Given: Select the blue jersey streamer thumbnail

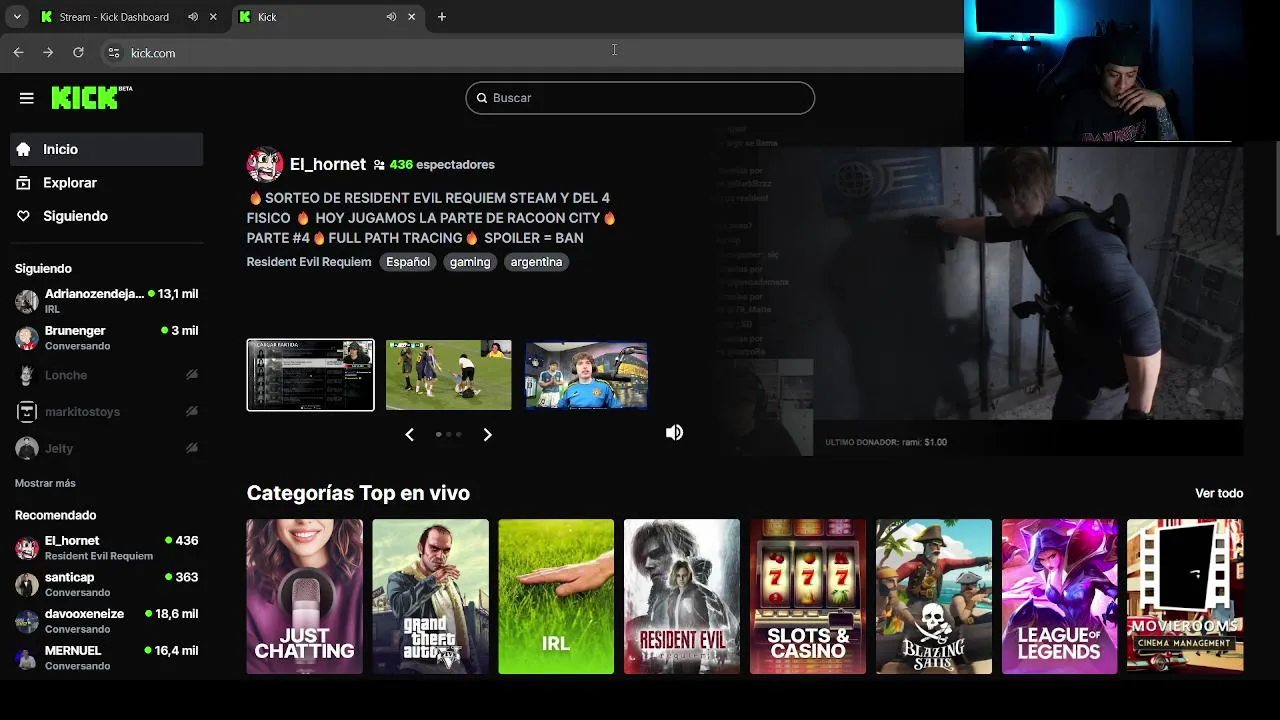Looking at the screenshot, I should pyautogui.click(x=586, y=375).
